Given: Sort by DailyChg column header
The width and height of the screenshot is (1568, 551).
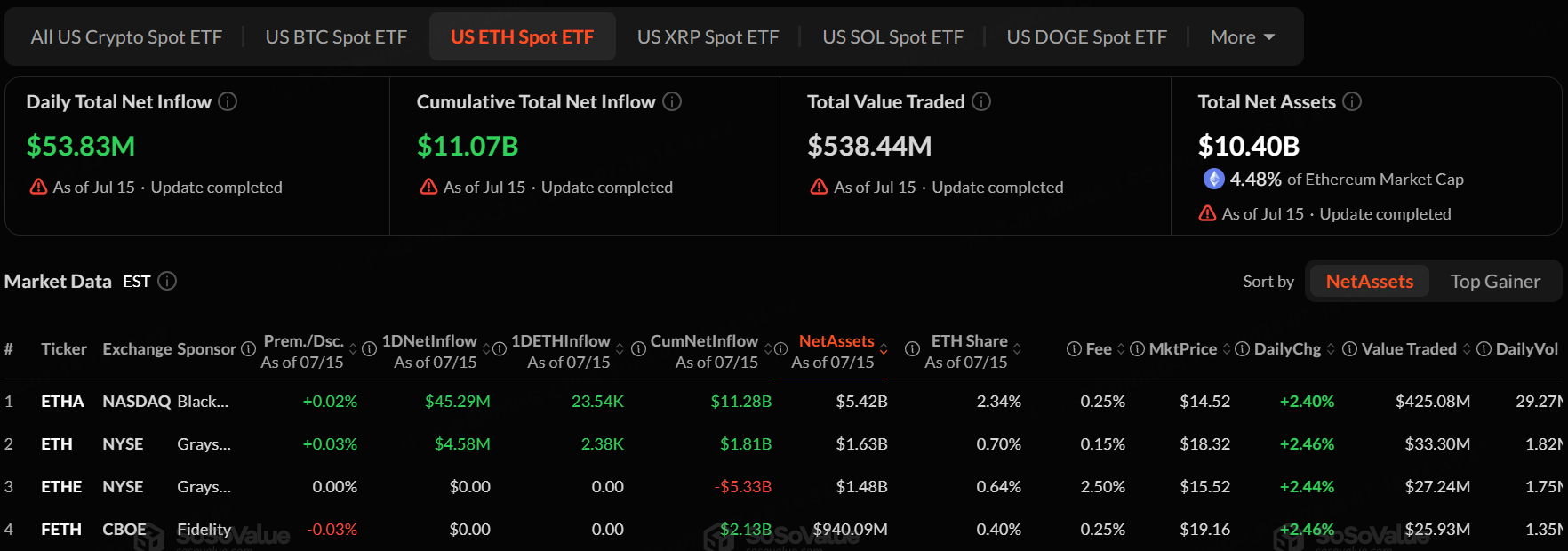Looking at the screenshot, I should 1287,349.
